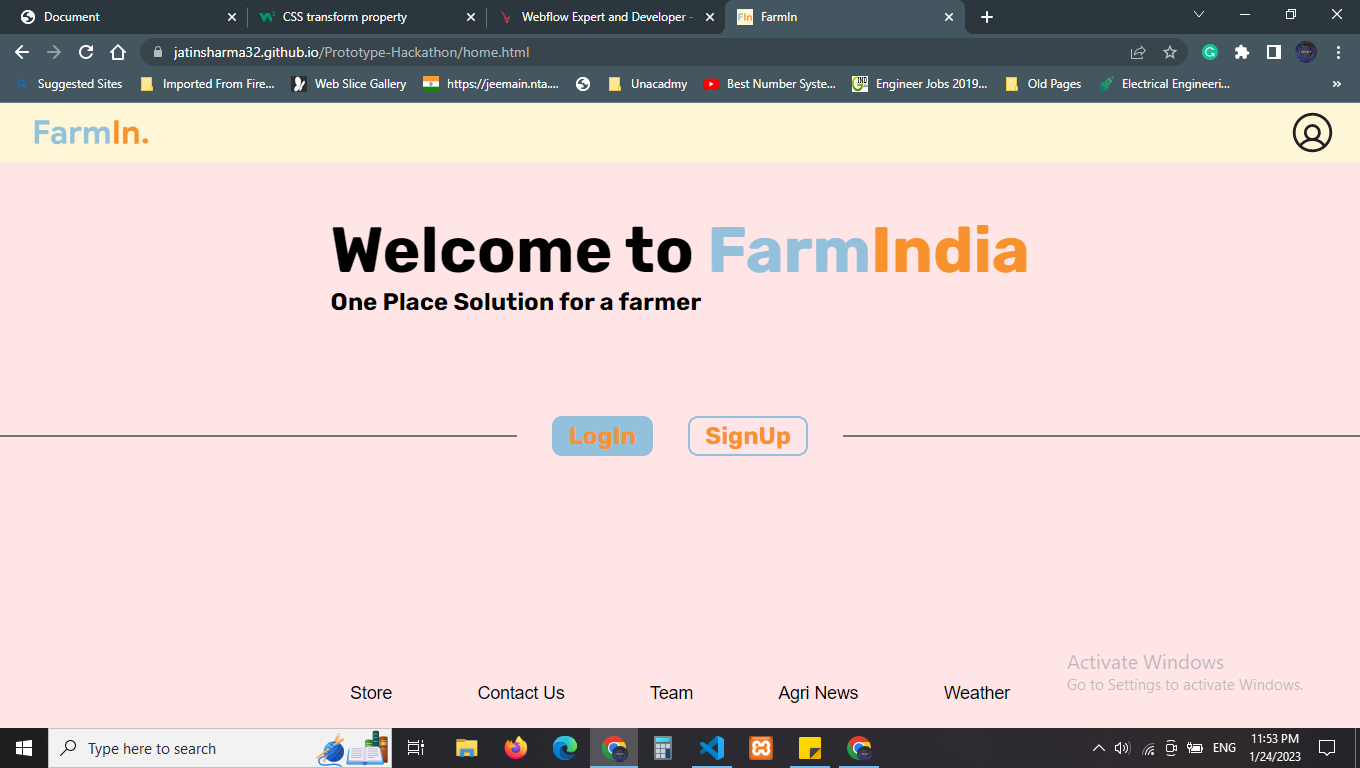1360x768 pixels.
Task: Open the Chrome profile avatar
Action: (1306, 52)
